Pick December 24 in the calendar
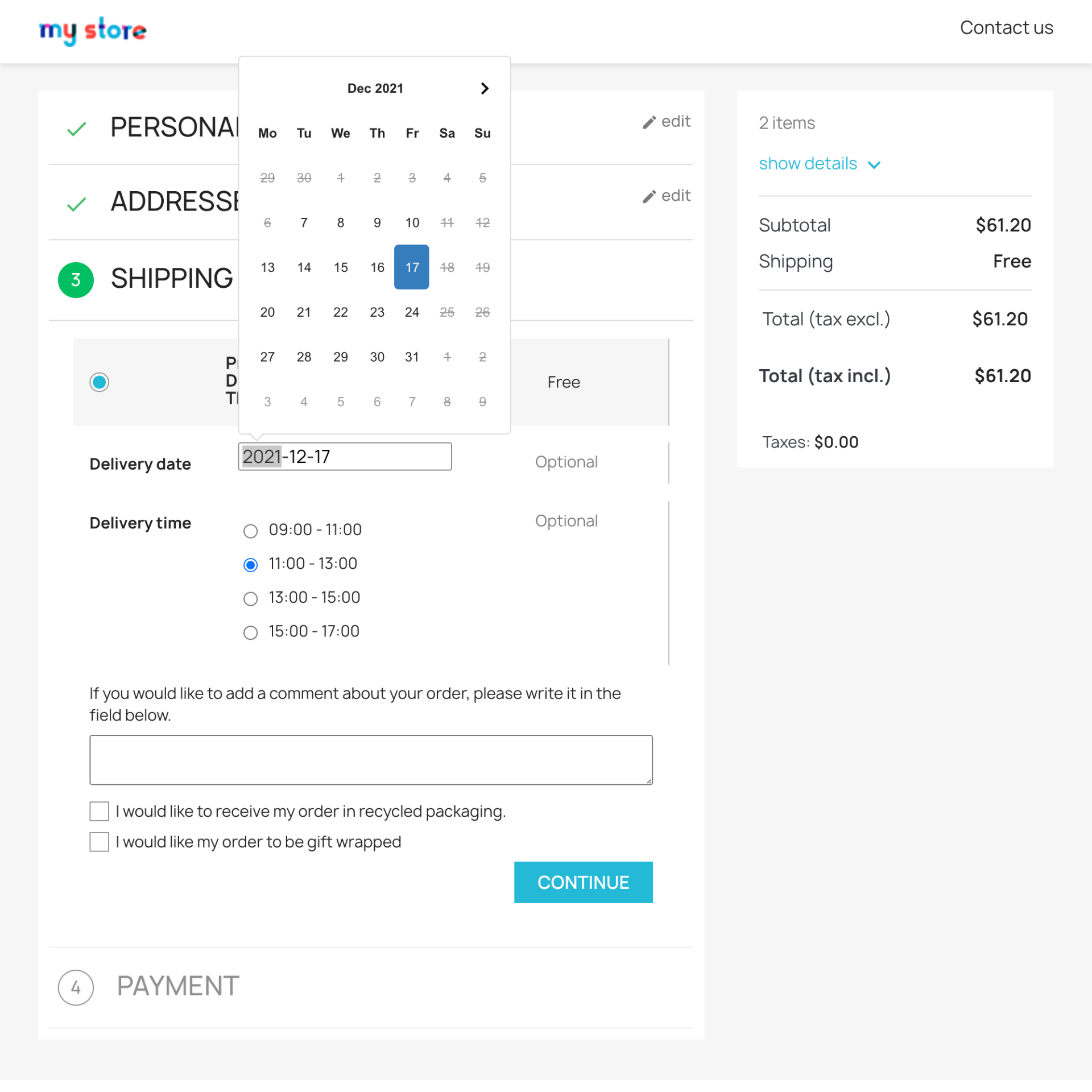Viewport: 1092px width, 1092px height. click(x=412, y=312)
